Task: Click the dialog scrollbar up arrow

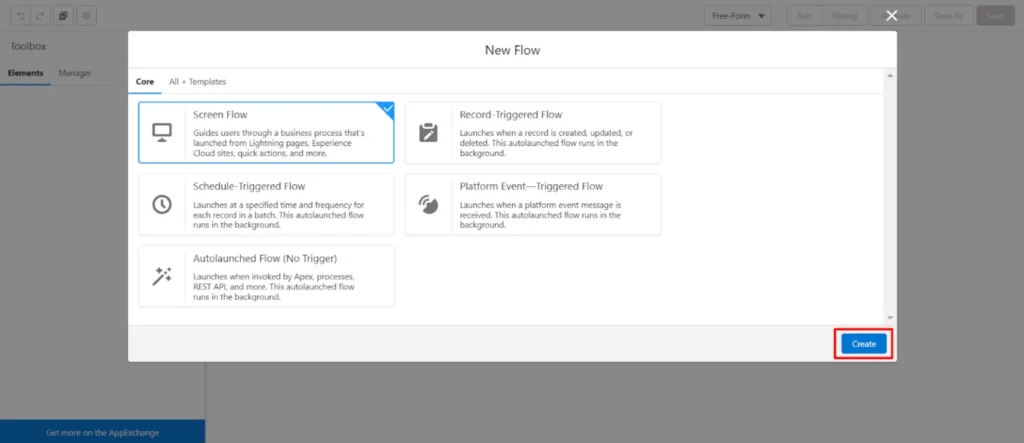Action: point(889,76)
